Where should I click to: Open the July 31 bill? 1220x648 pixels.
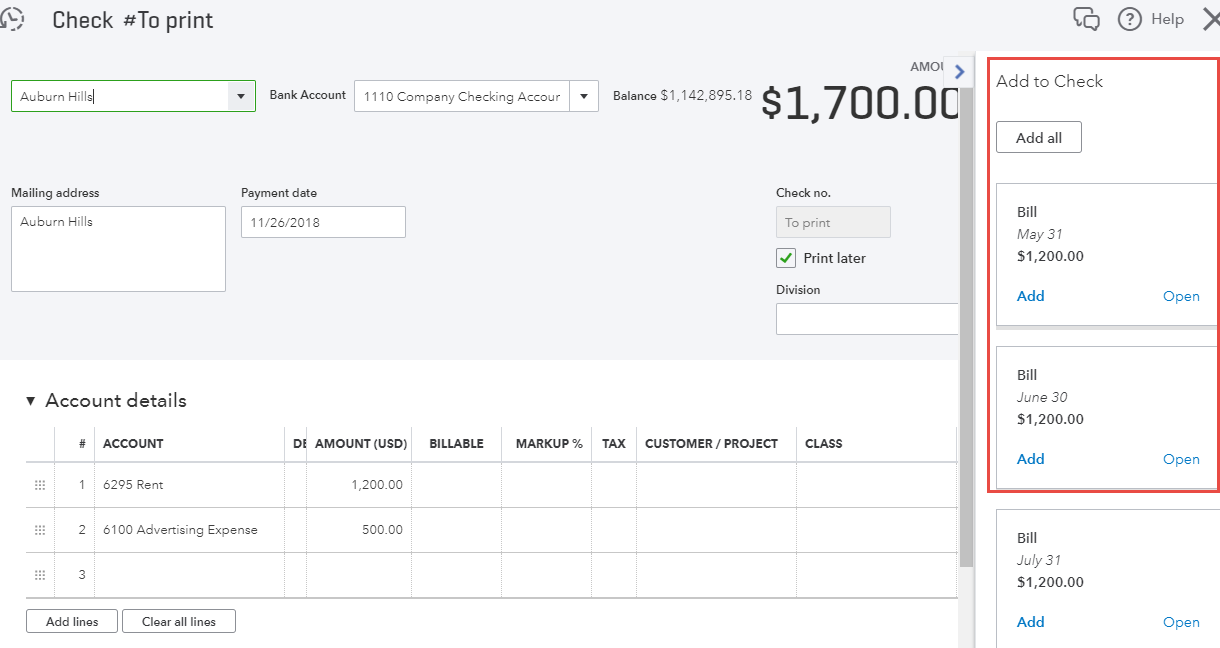pos(1181,621)
